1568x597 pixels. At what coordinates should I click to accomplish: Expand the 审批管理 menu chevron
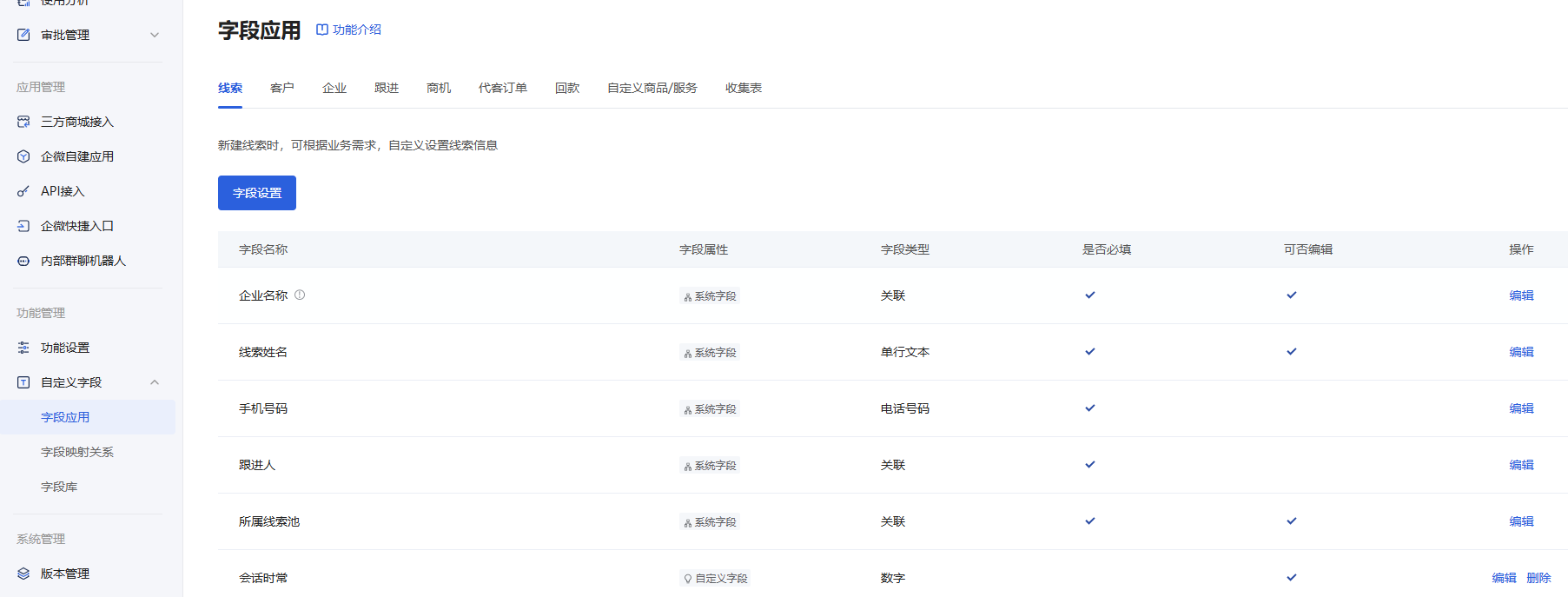[155, 35]
